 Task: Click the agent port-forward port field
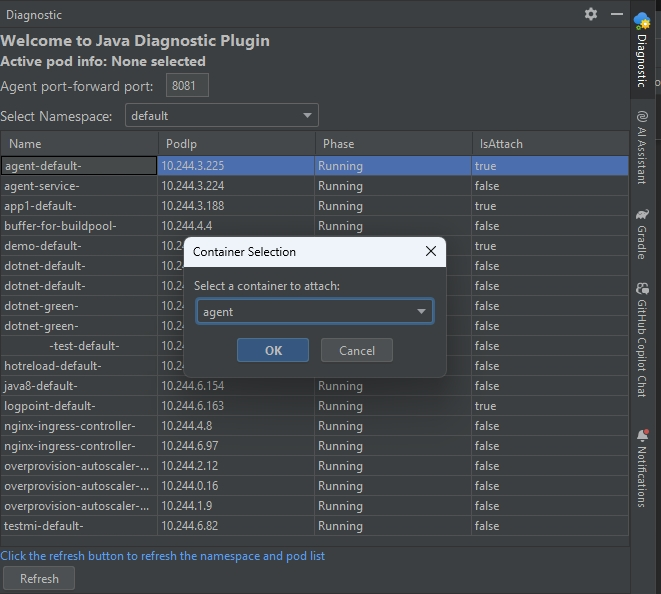[x=187, y=86]
